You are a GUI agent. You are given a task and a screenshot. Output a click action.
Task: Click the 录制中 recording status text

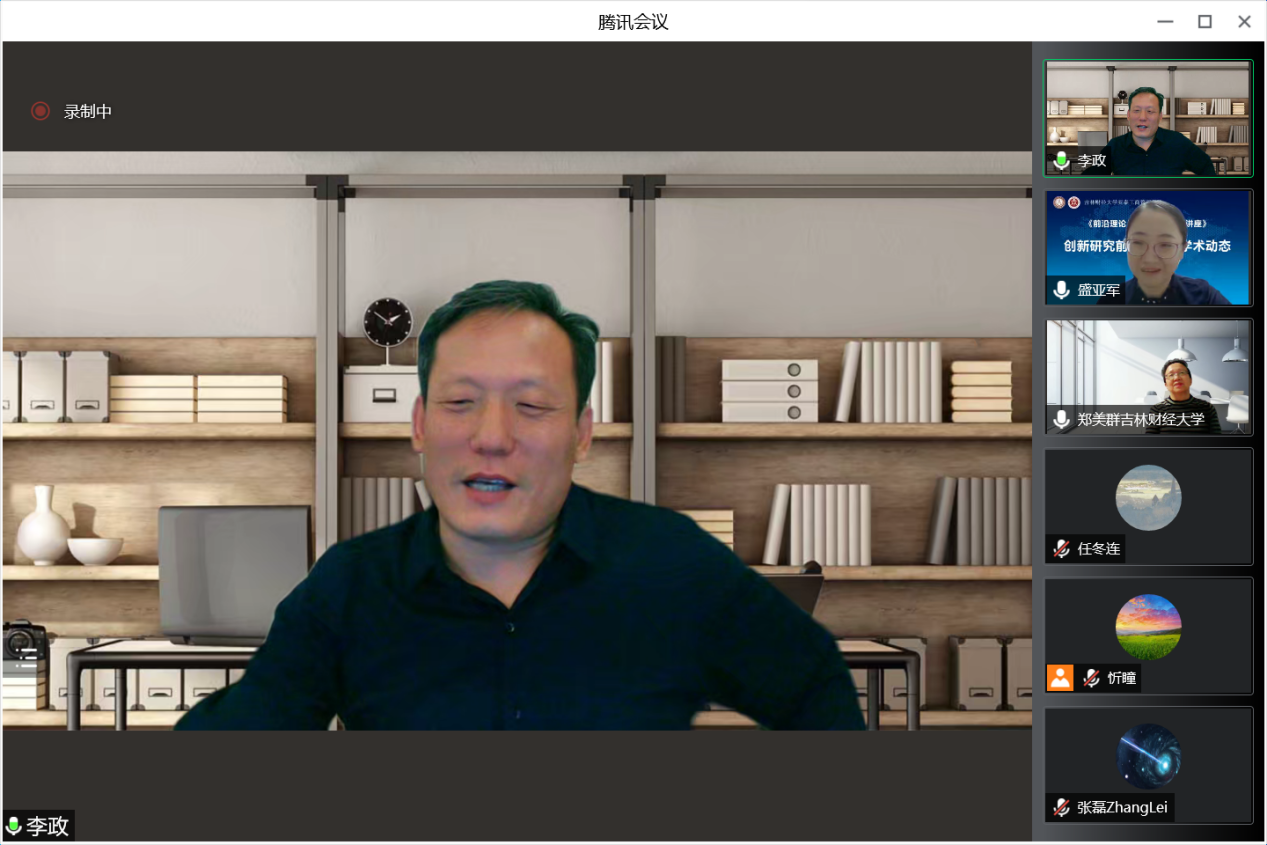pos(88,111)
